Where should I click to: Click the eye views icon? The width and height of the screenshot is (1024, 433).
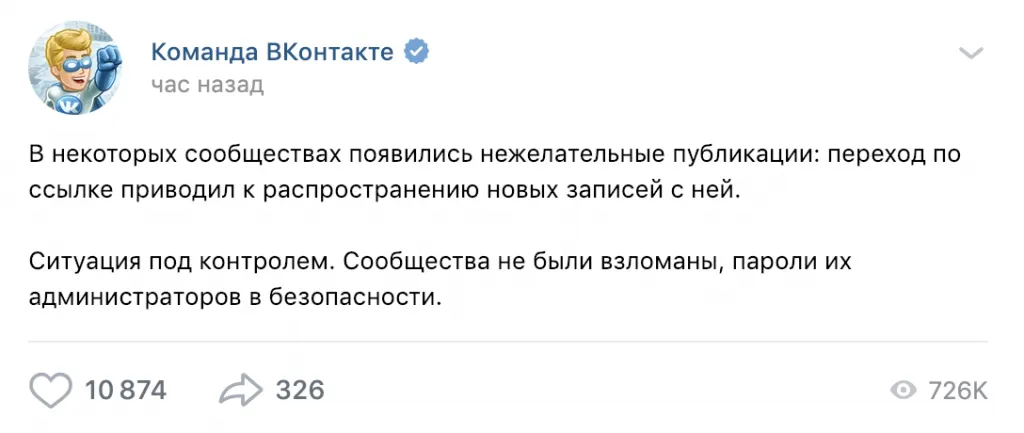(903, 390)
